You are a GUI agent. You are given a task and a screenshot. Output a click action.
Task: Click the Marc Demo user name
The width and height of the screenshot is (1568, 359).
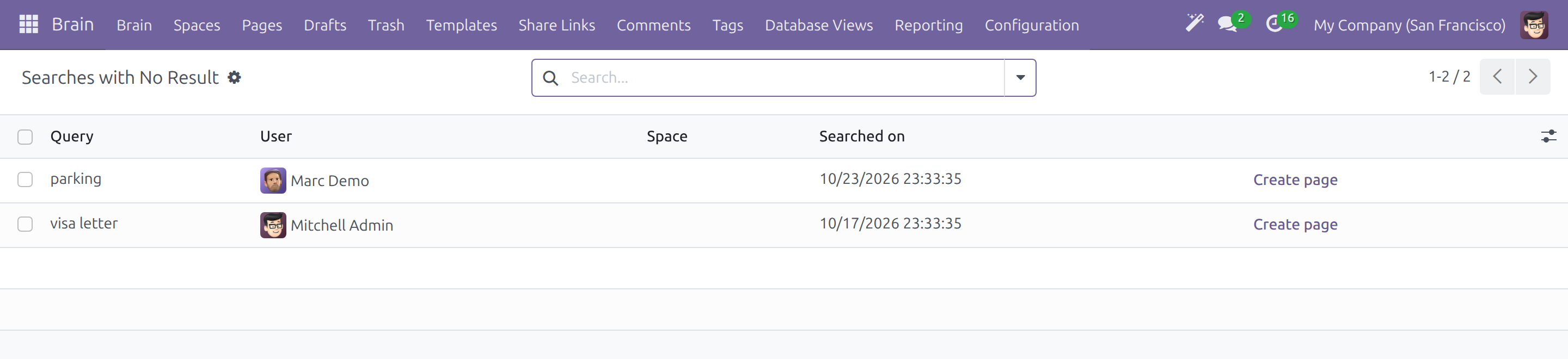click(329, 181)
